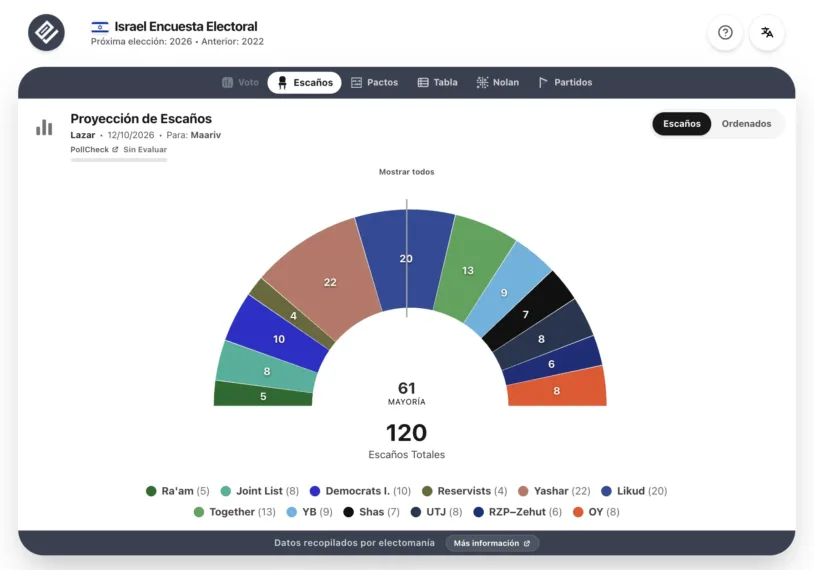Click the PollCheck external link icon
The width and height of the screenshot is (814, 570).
click(x=115, y=150)
